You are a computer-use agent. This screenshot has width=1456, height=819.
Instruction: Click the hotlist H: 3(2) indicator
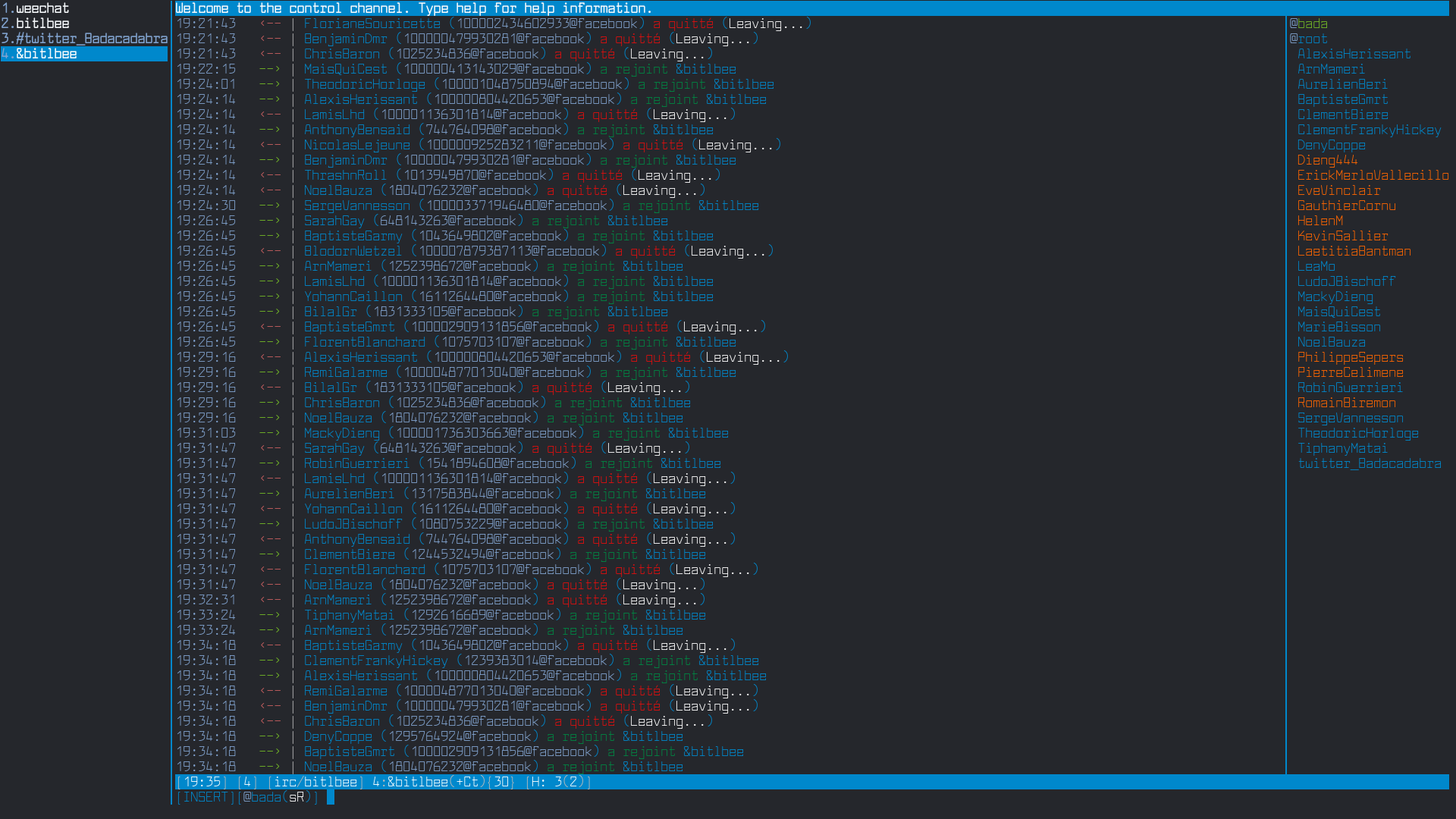point(558,782)
